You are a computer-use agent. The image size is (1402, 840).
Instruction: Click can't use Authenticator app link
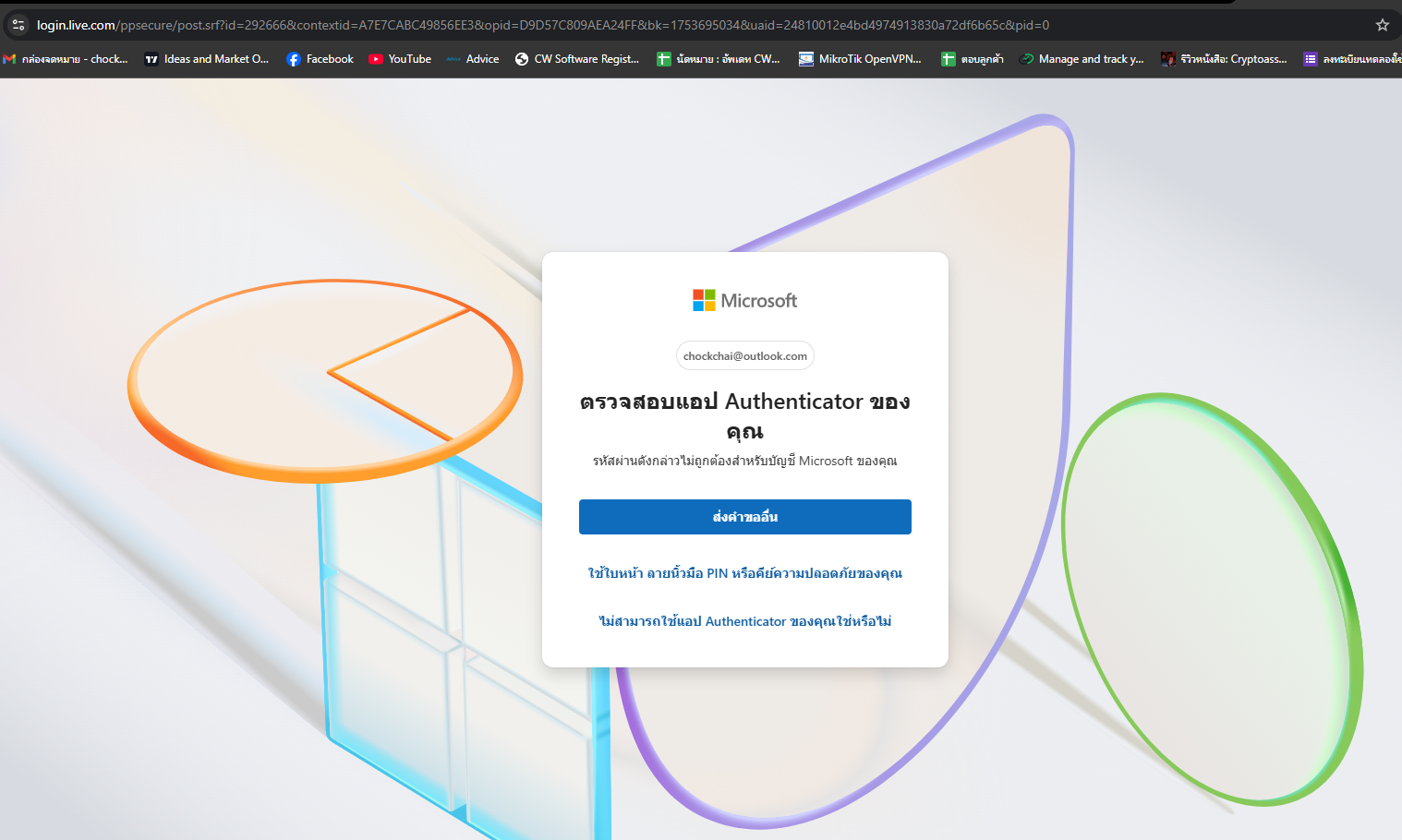point(745,621)
